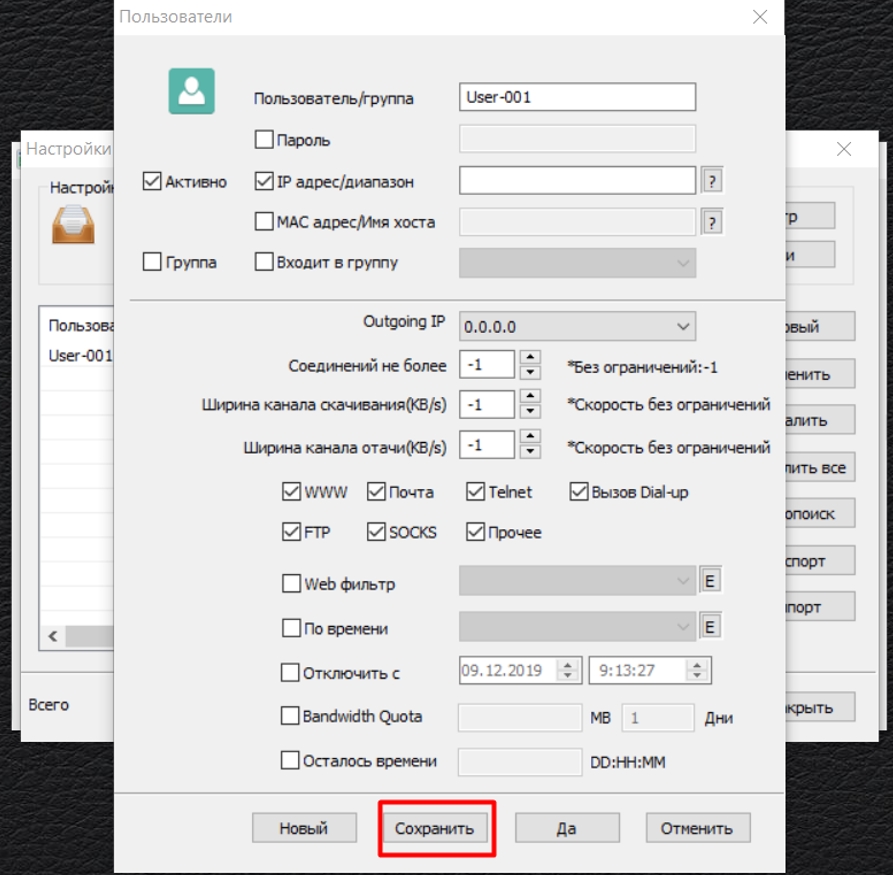This screenshot has height=875, width=893.
Task: Decrease upload bandwidth (отдачи) value
Action: click(530, 452)
